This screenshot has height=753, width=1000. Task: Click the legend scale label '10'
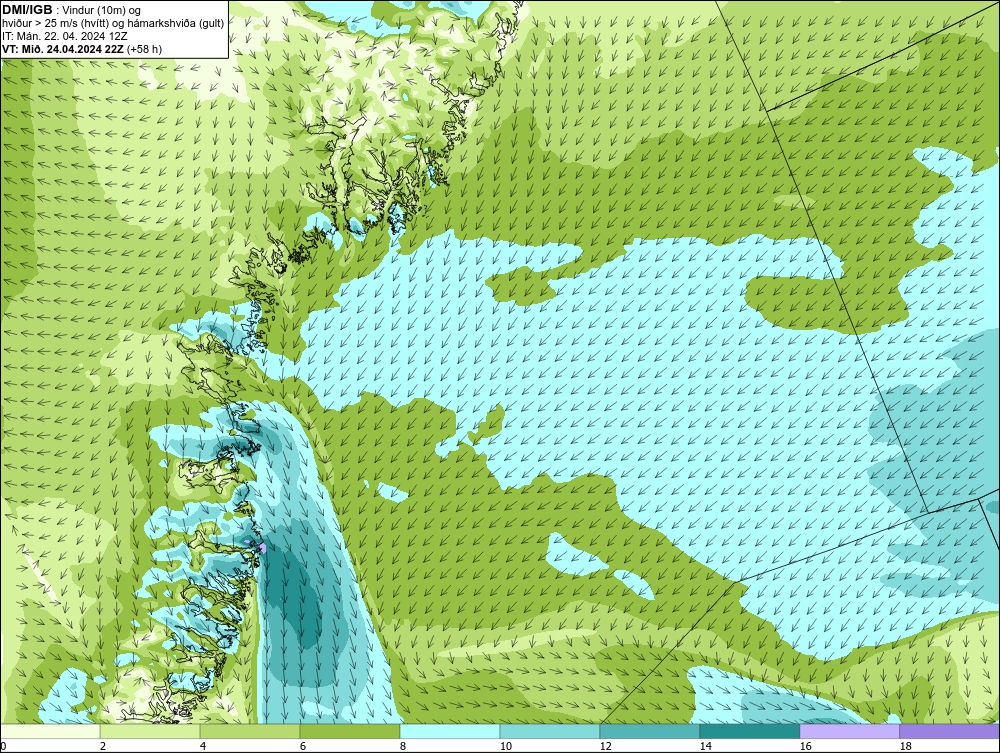point(505,746)
